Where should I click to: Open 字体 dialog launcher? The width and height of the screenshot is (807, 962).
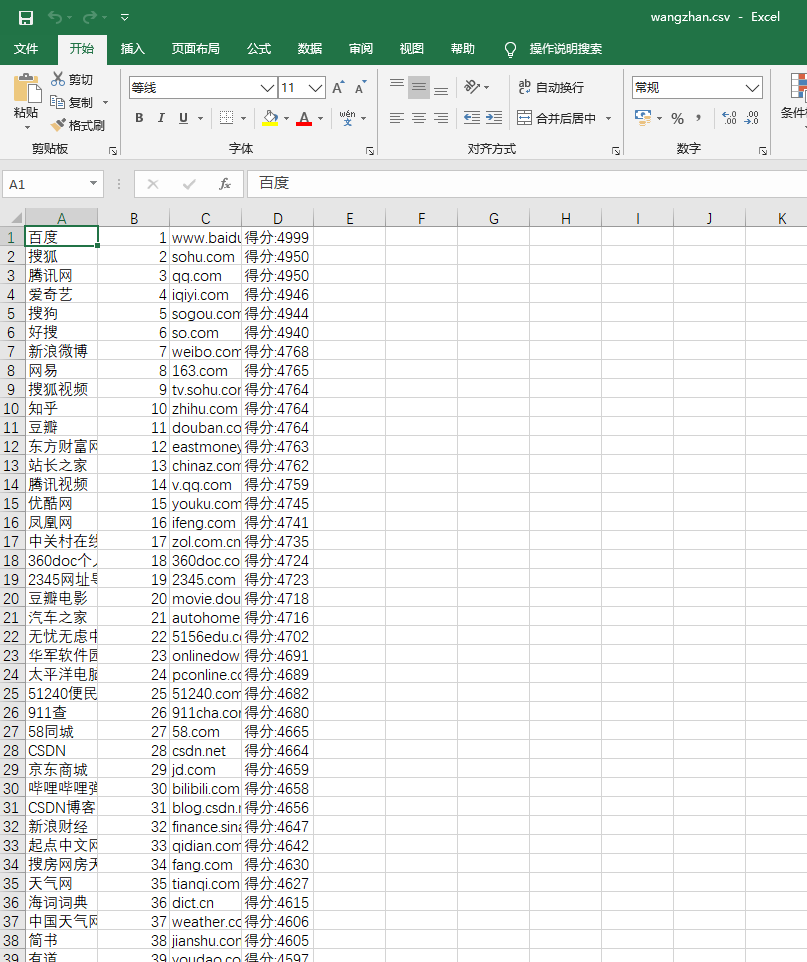click(370, 150)
